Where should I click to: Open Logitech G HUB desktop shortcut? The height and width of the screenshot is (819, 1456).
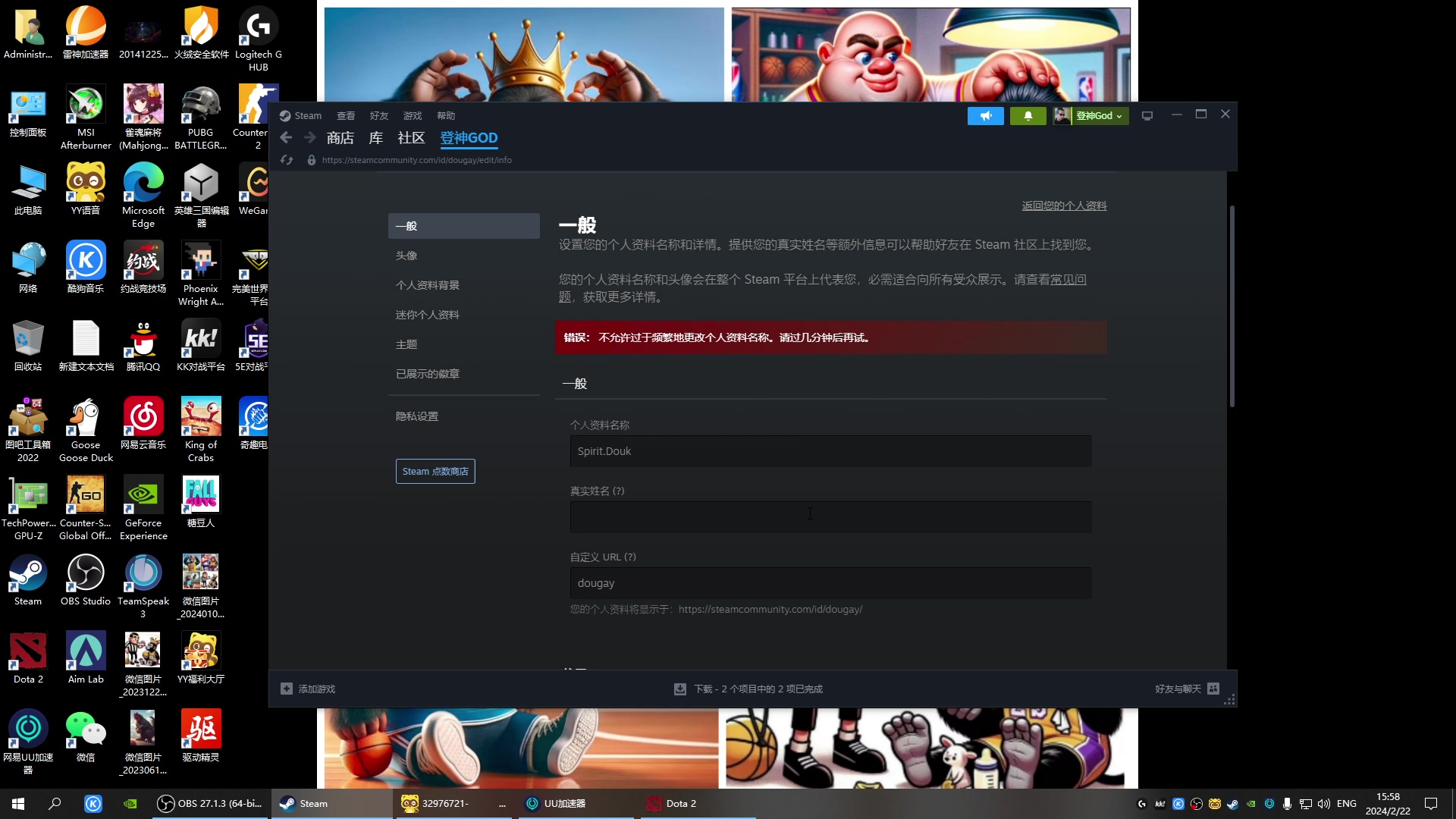259,39
